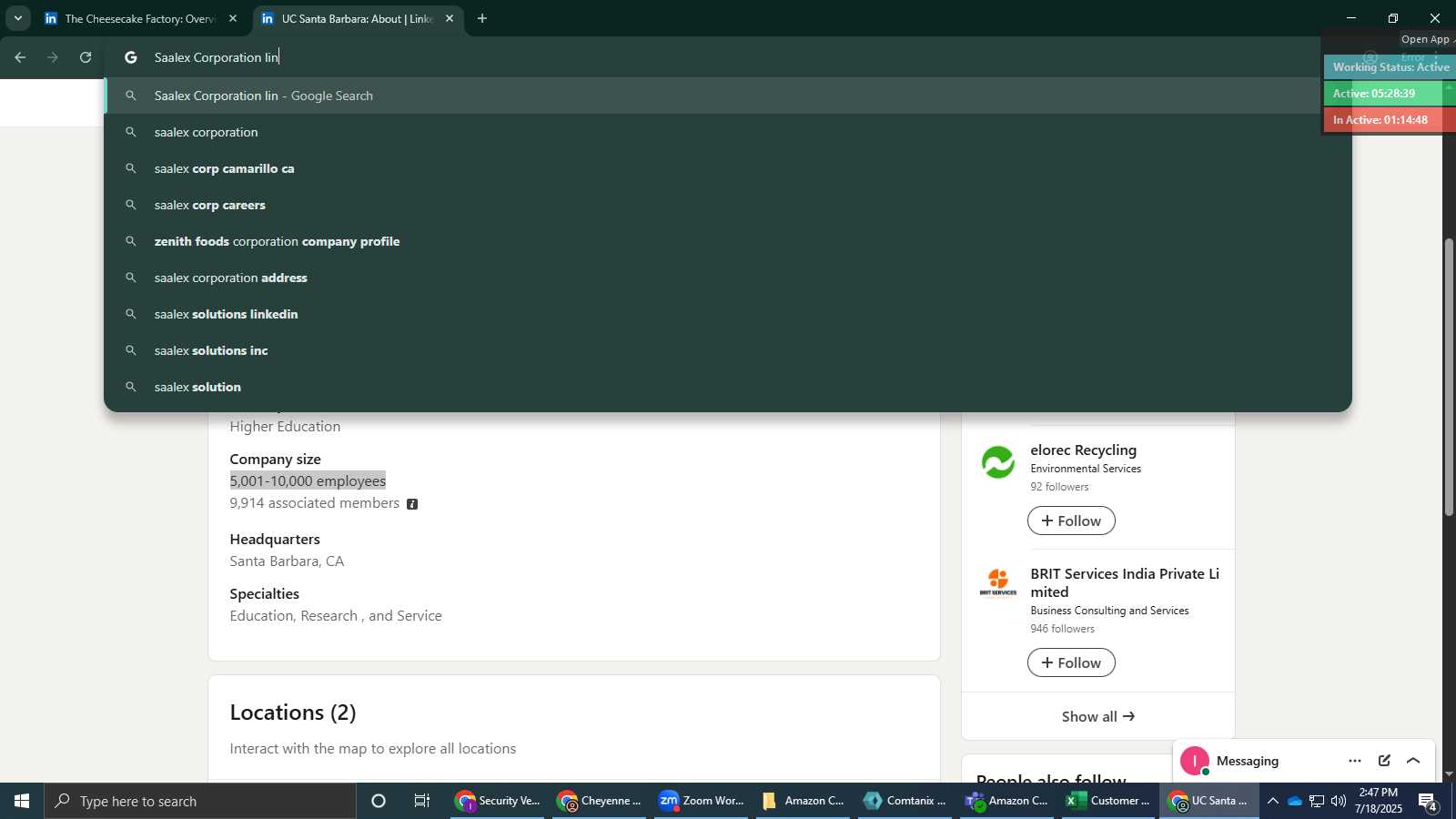Click the Locations (2) heading
Screen dimensions: 1456x819
pos(293,712)
